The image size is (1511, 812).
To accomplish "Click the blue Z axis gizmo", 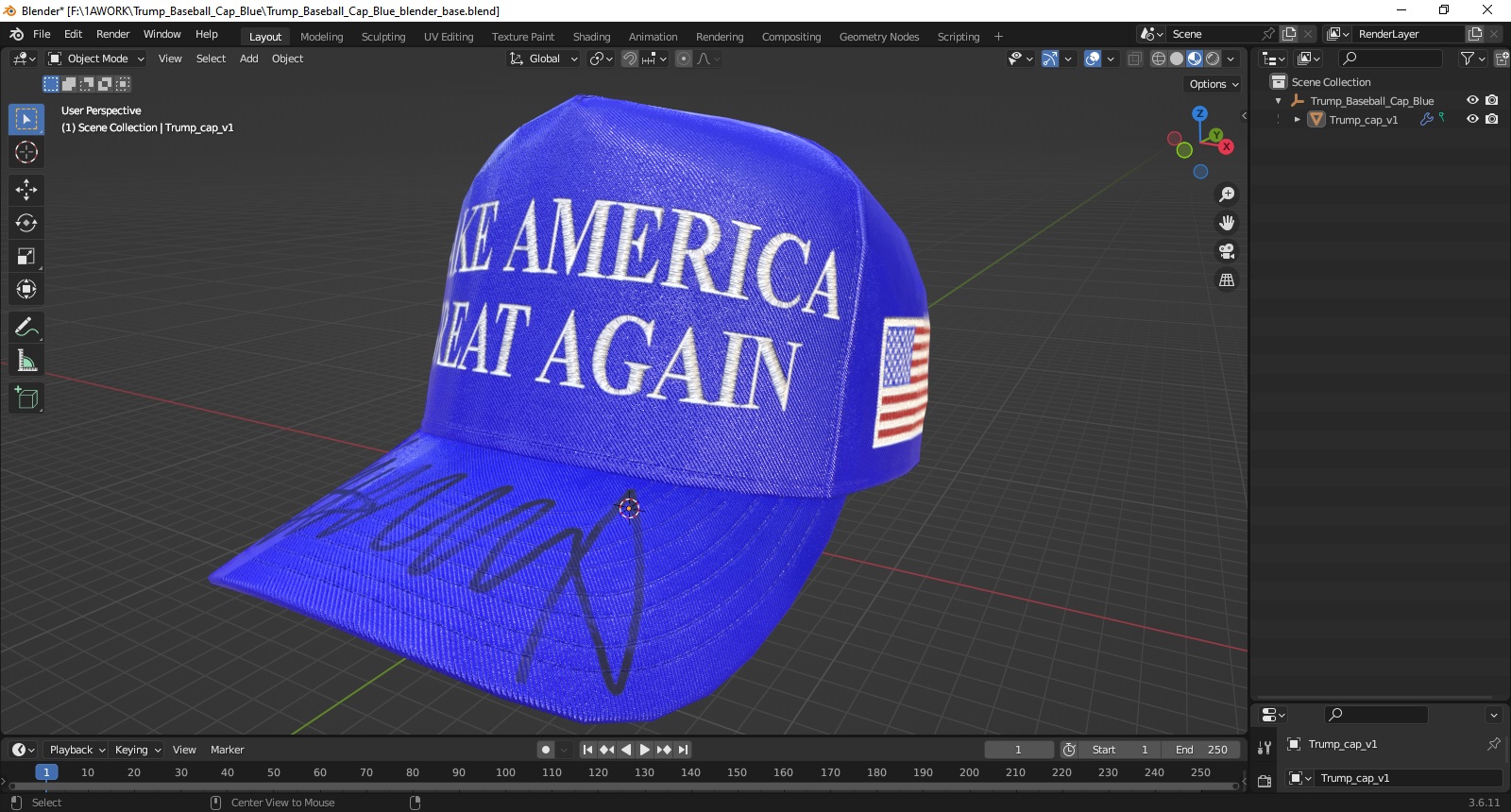I will point(1199,113).
